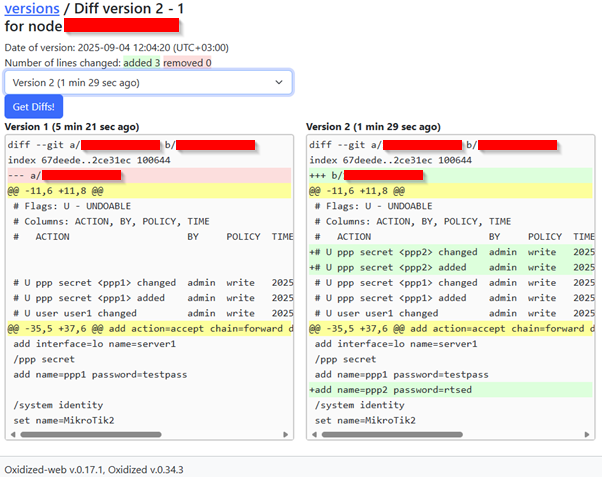Viewport: 602px width, 477px height.
Task: Click Version 1 pane horizontal scrollbar thumb
Action: 91,434
